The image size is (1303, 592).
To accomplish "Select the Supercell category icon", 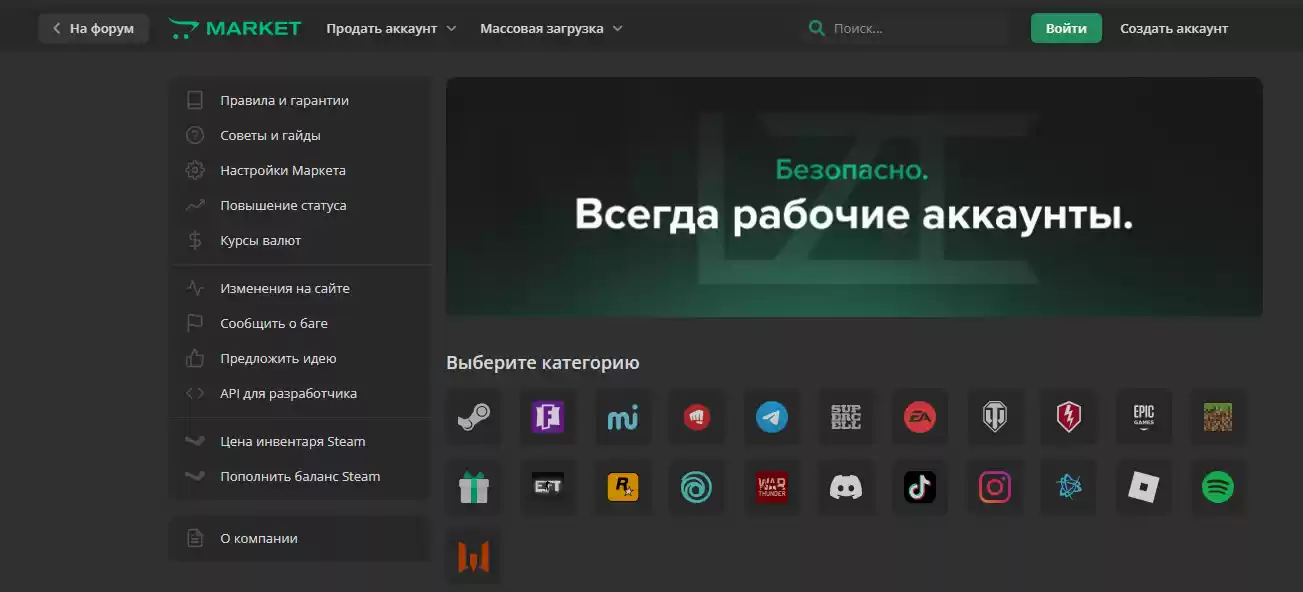I will [846, 417].
